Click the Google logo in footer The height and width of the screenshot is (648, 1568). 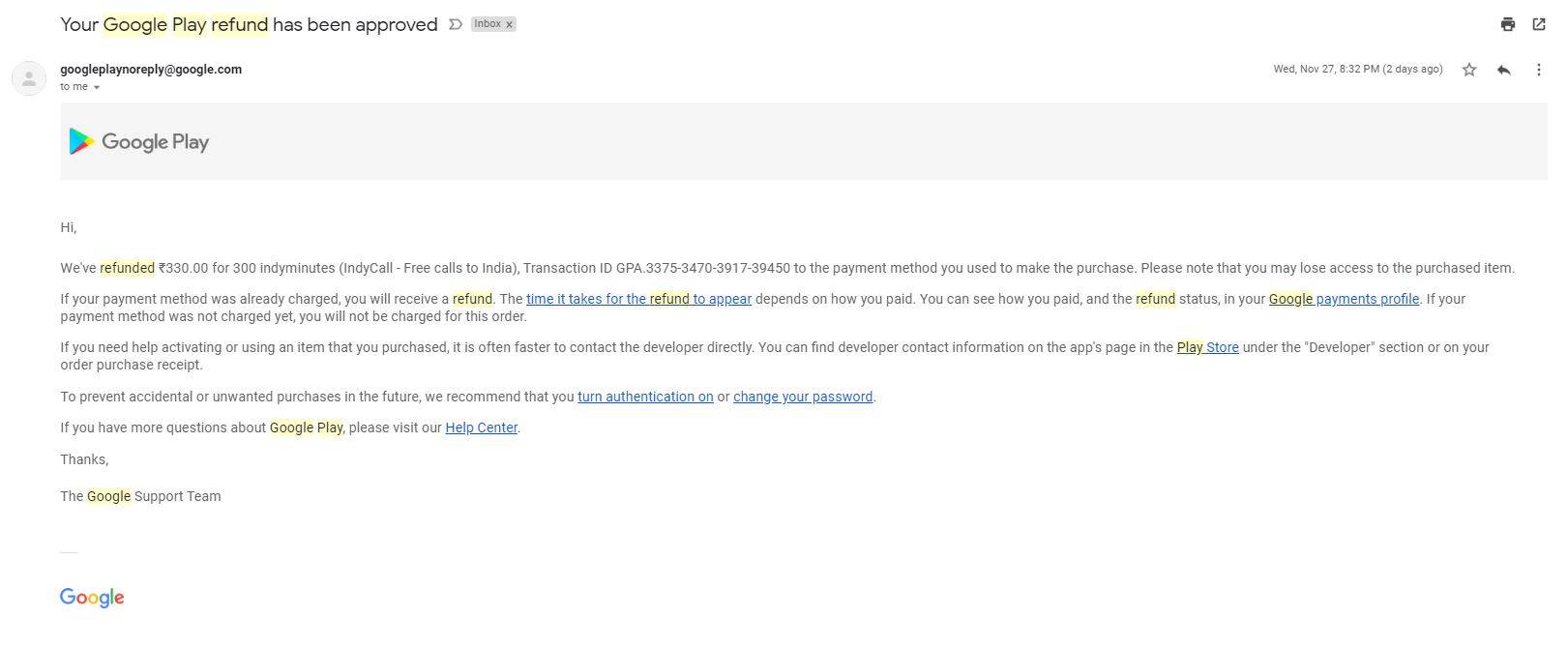[92, 598]
